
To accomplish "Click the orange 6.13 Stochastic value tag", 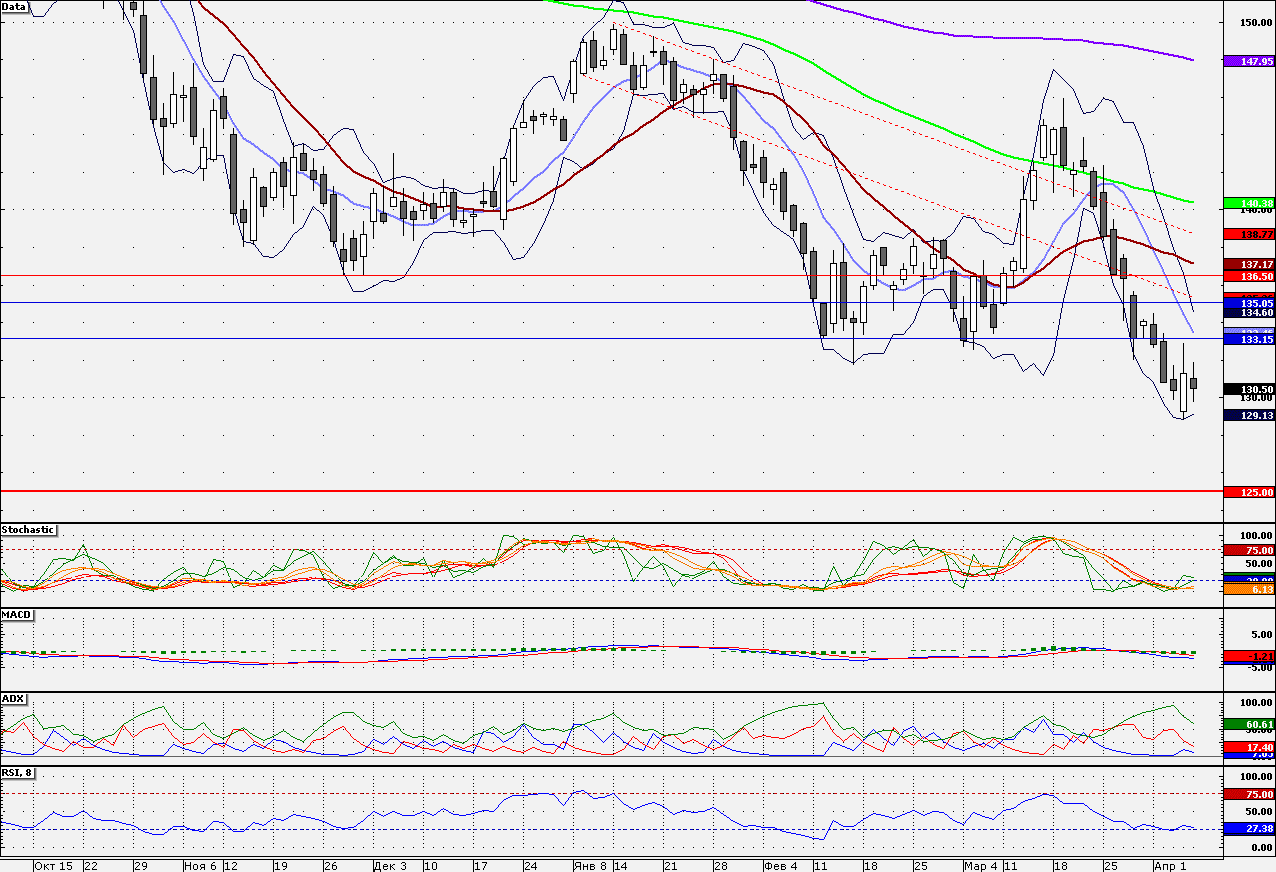I will click(x=1249, y=590).
